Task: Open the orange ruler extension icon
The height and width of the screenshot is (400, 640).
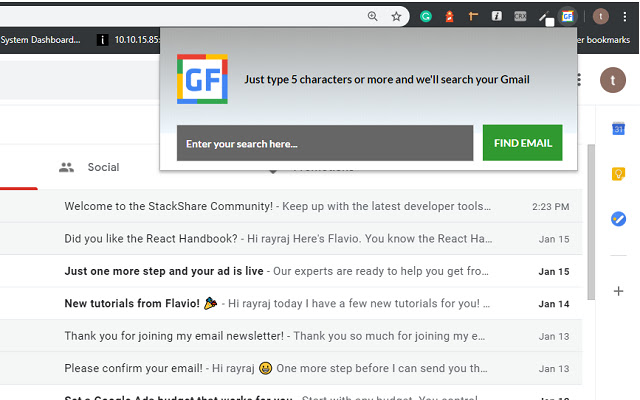Action: (473, 16)
